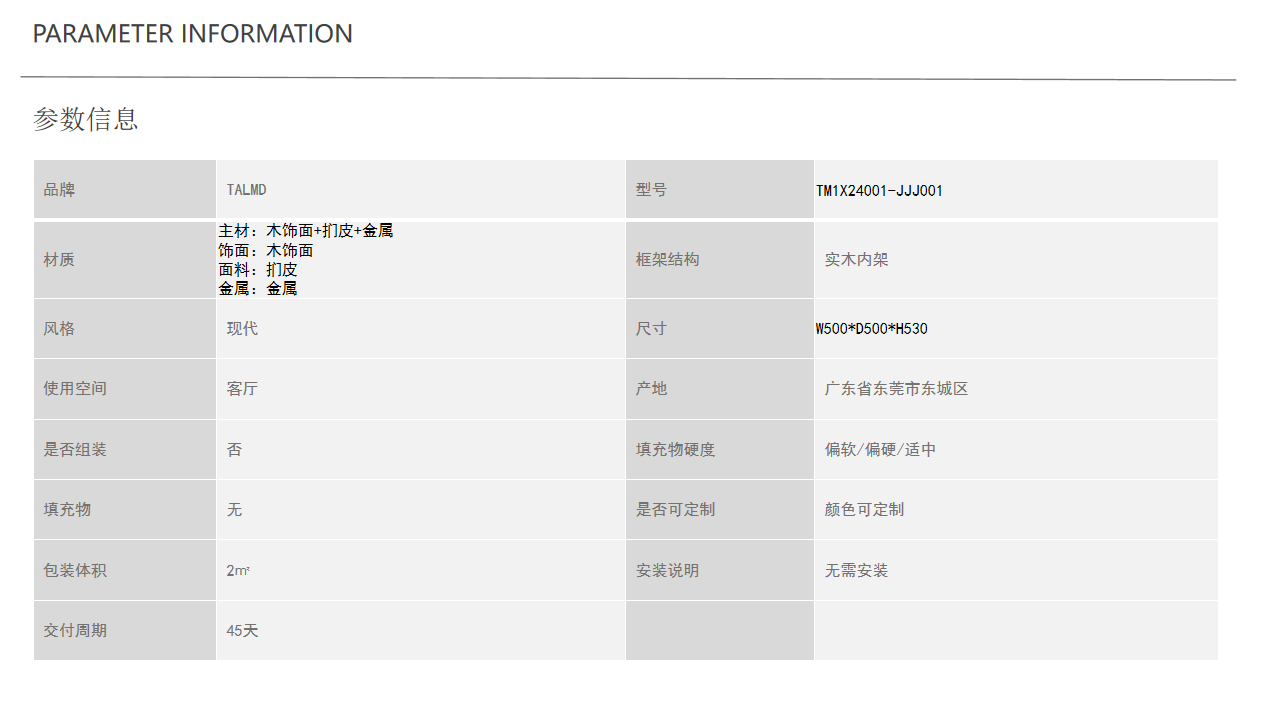The width and height of the screenshot is (1280, 720).
Task: Select the 无 filling value
Action: [x=234, y=510]
